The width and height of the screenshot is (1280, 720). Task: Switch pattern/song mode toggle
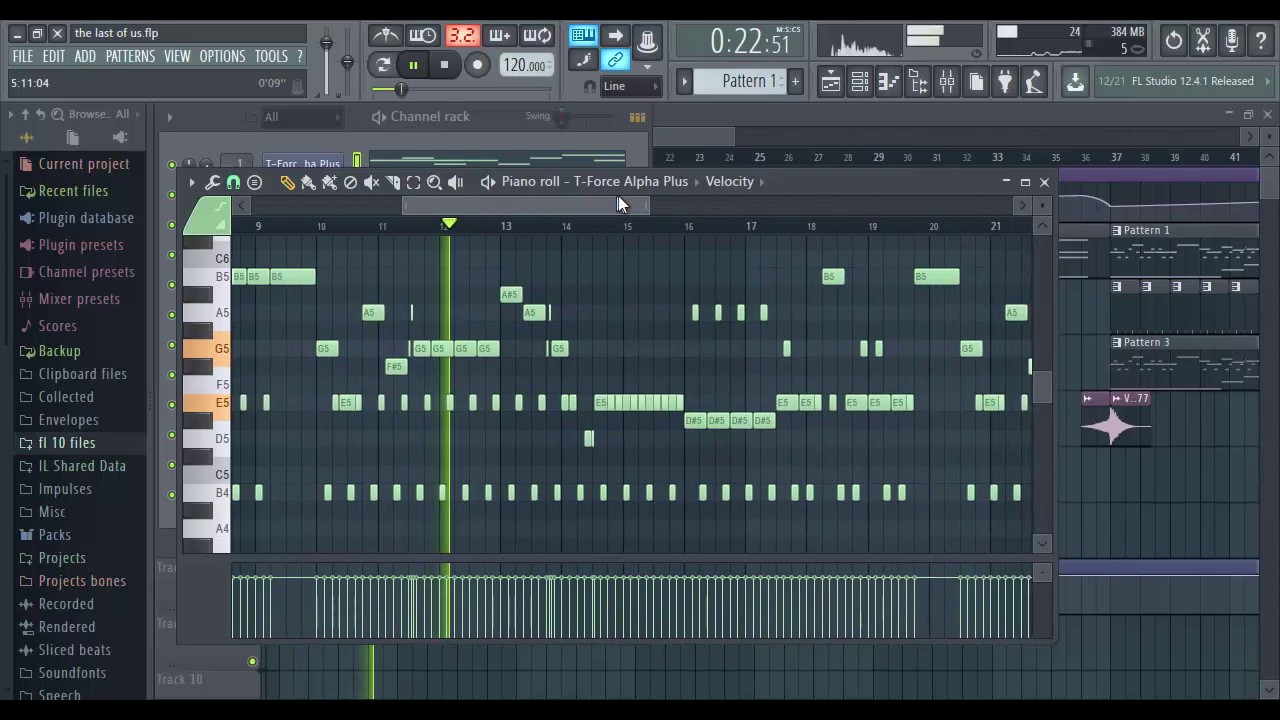click(x=381, y=65)
